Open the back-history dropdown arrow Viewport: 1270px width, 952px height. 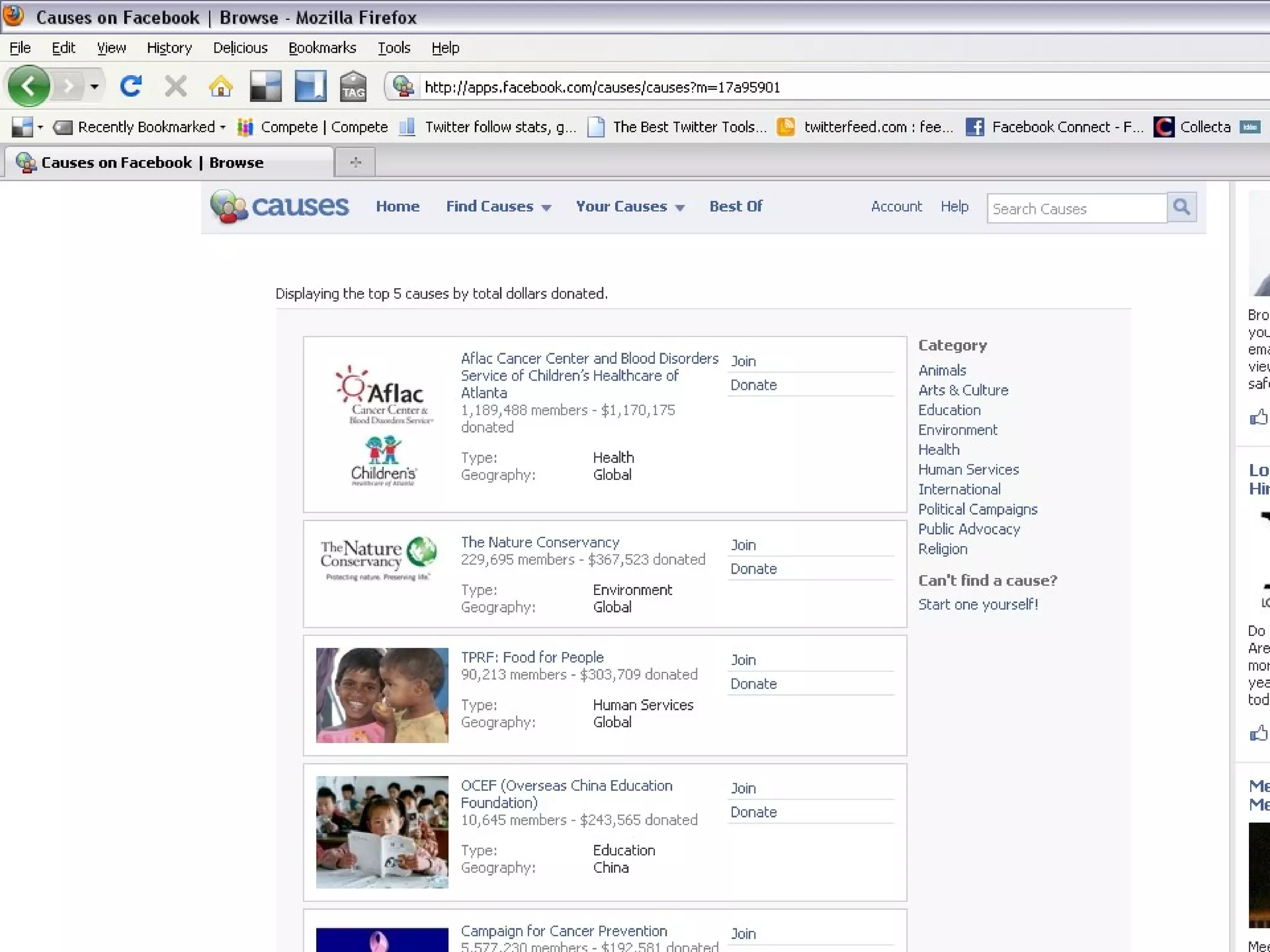pos(94,86)
